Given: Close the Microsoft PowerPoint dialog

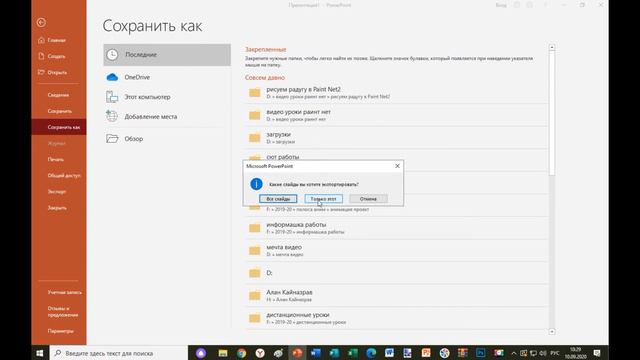Looking at the screenshot, I should pos(398,166).
